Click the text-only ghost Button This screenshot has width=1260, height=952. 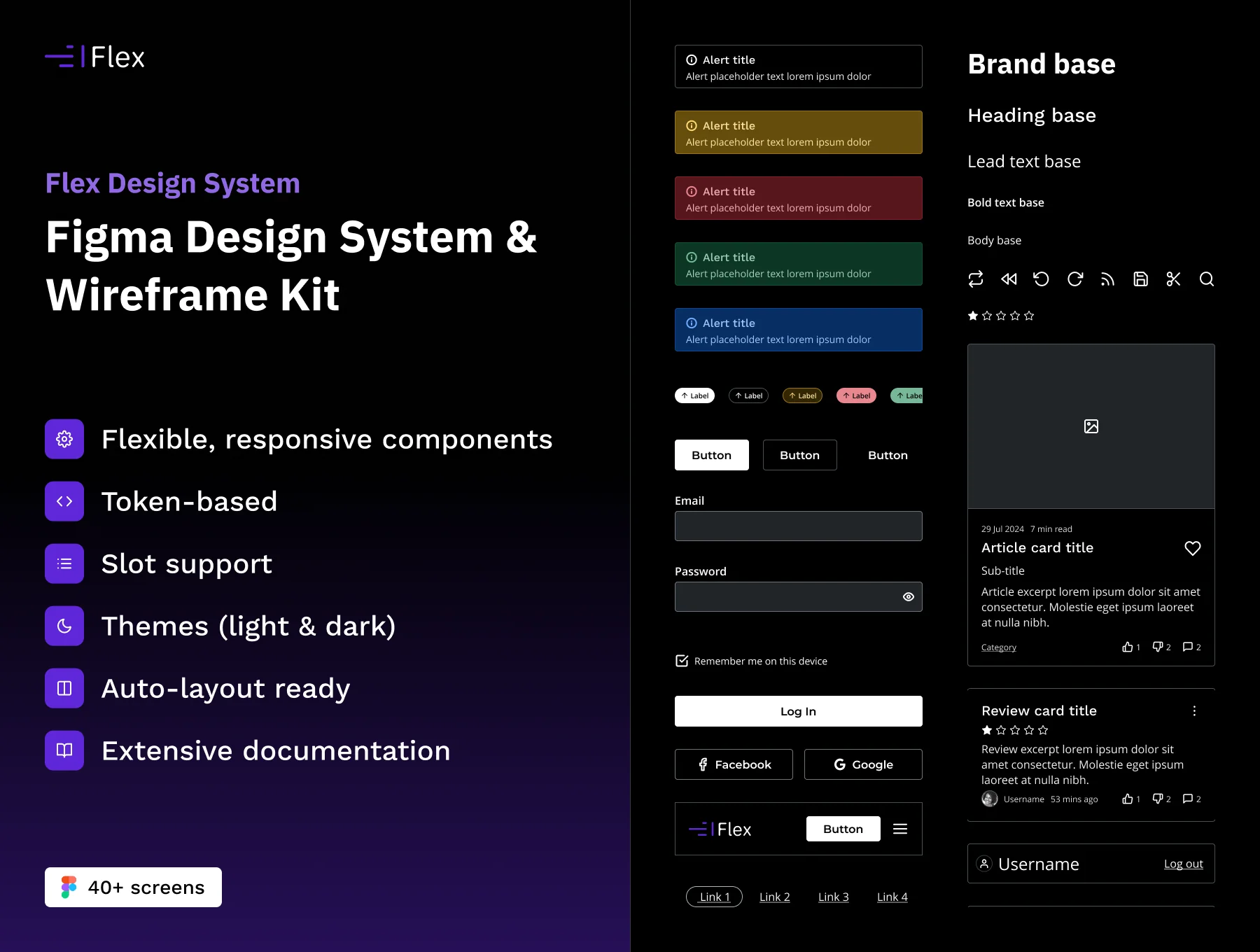[x=888, y=455]
